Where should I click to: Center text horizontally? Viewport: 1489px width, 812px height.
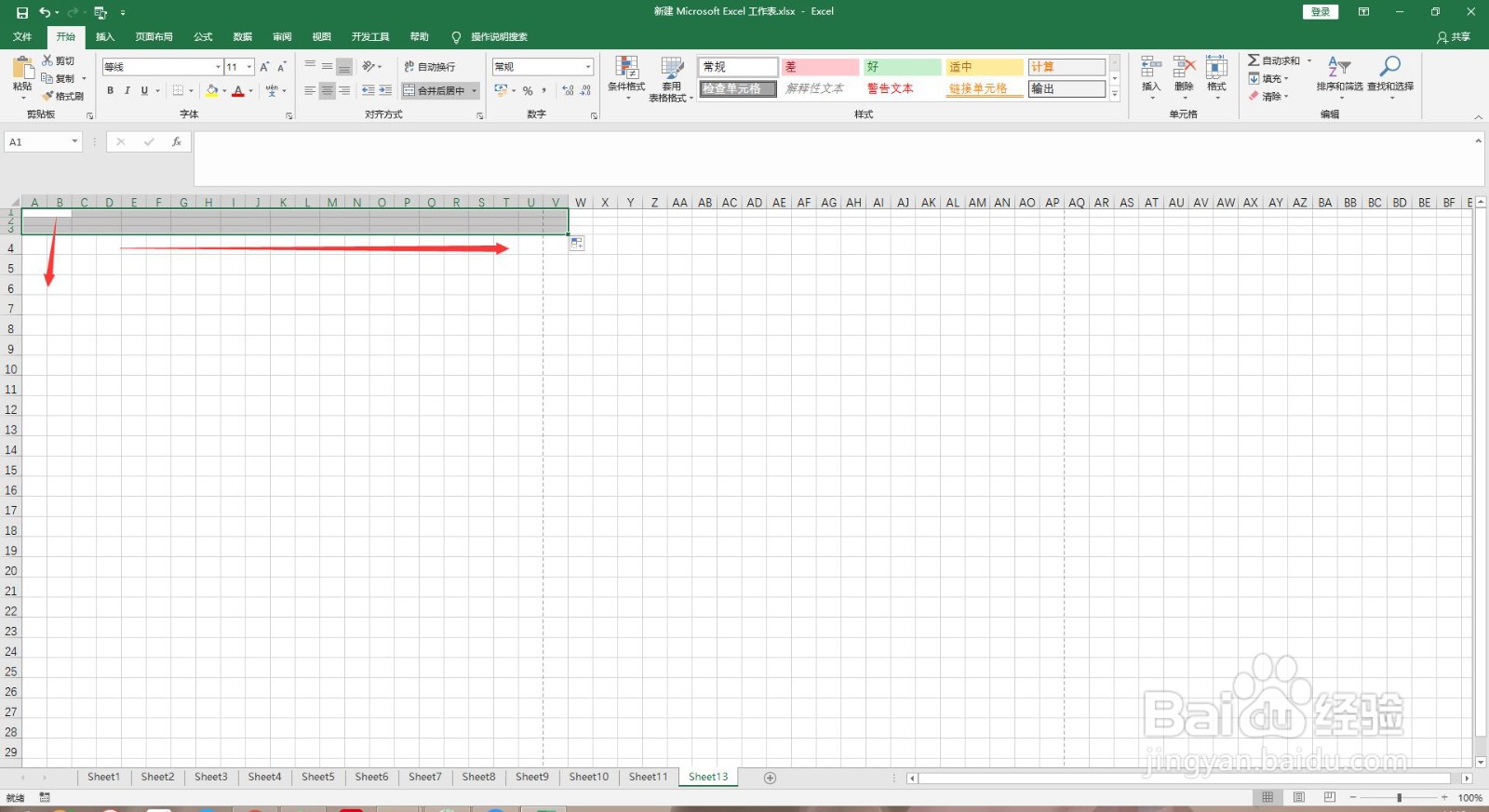[327, 90]
